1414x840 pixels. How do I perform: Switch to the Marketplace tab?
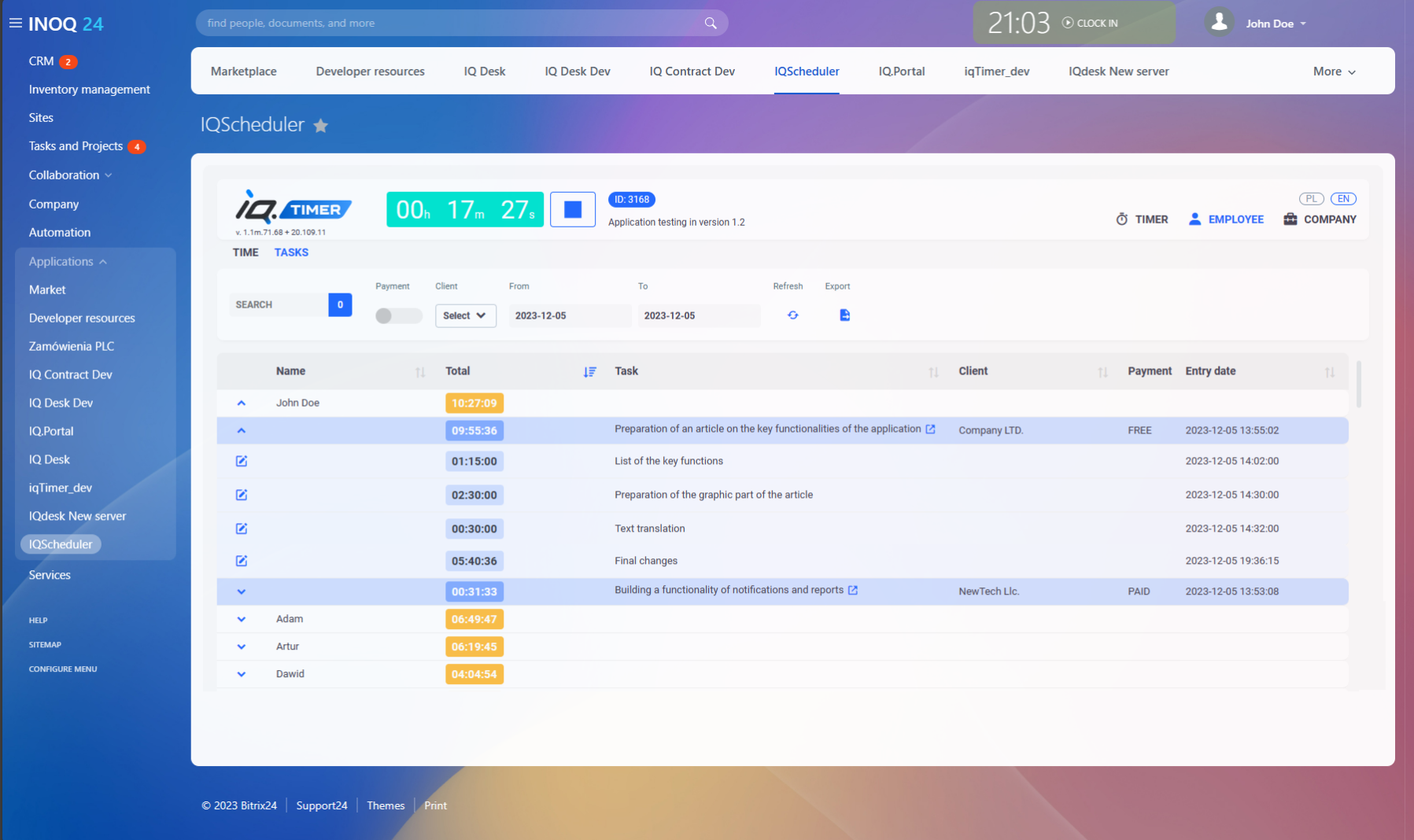(244, 72)
